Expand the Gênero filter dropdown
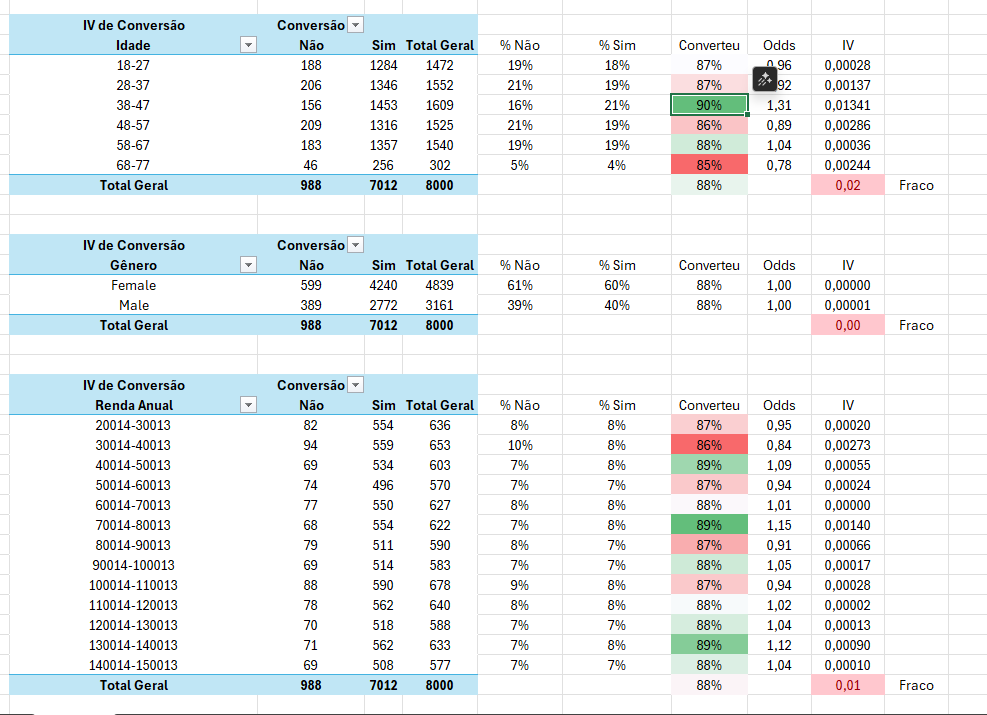Image resolution: width=987 pixels, height=715 pixels. click(x=249, y=265)
